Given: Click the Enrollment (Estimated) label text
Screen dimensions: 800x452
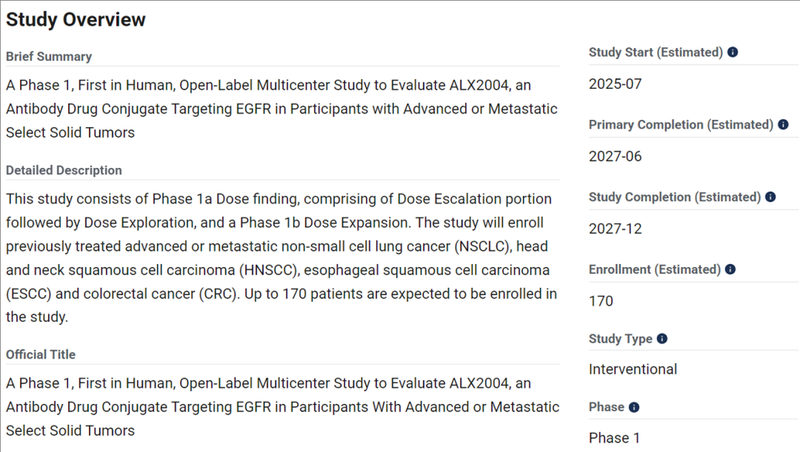Looking at the screenshot, I should 655,270.
